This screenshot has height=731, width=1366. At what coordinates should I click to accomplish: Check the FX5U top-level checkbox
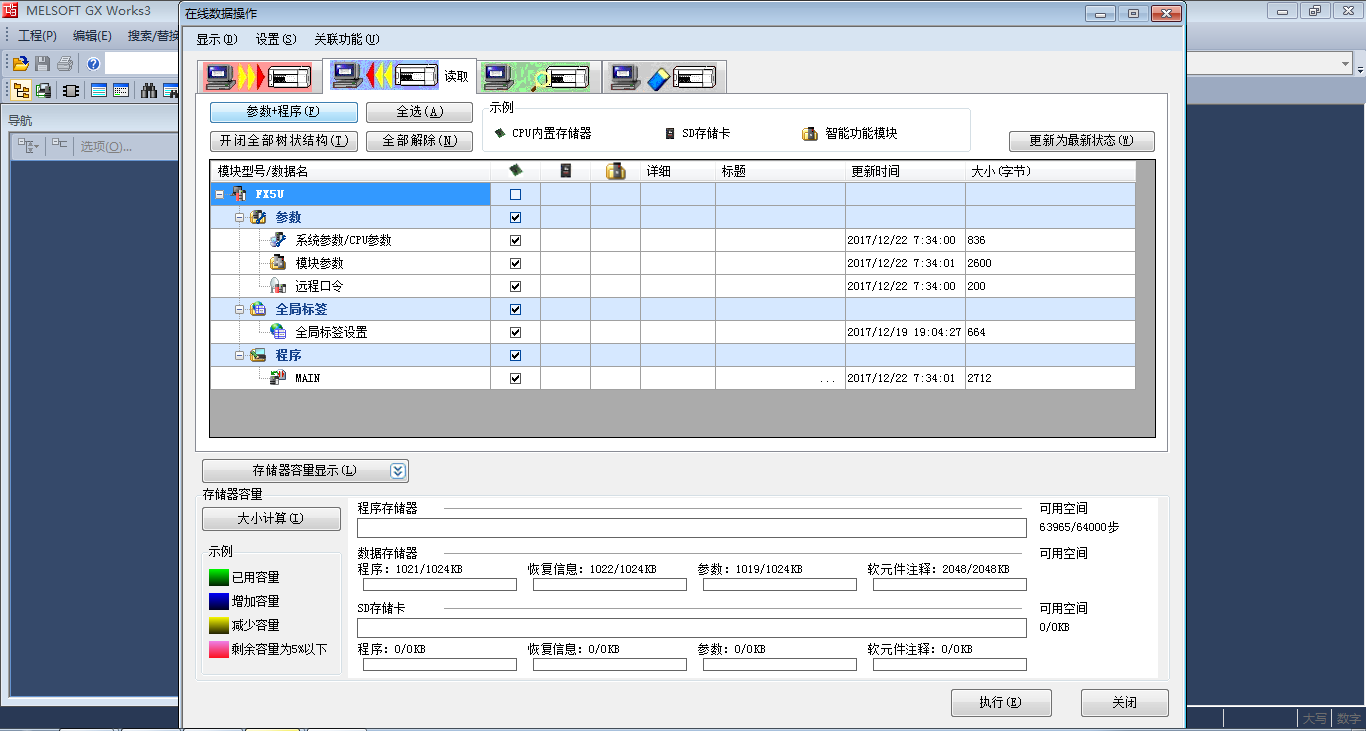(515, 194)
